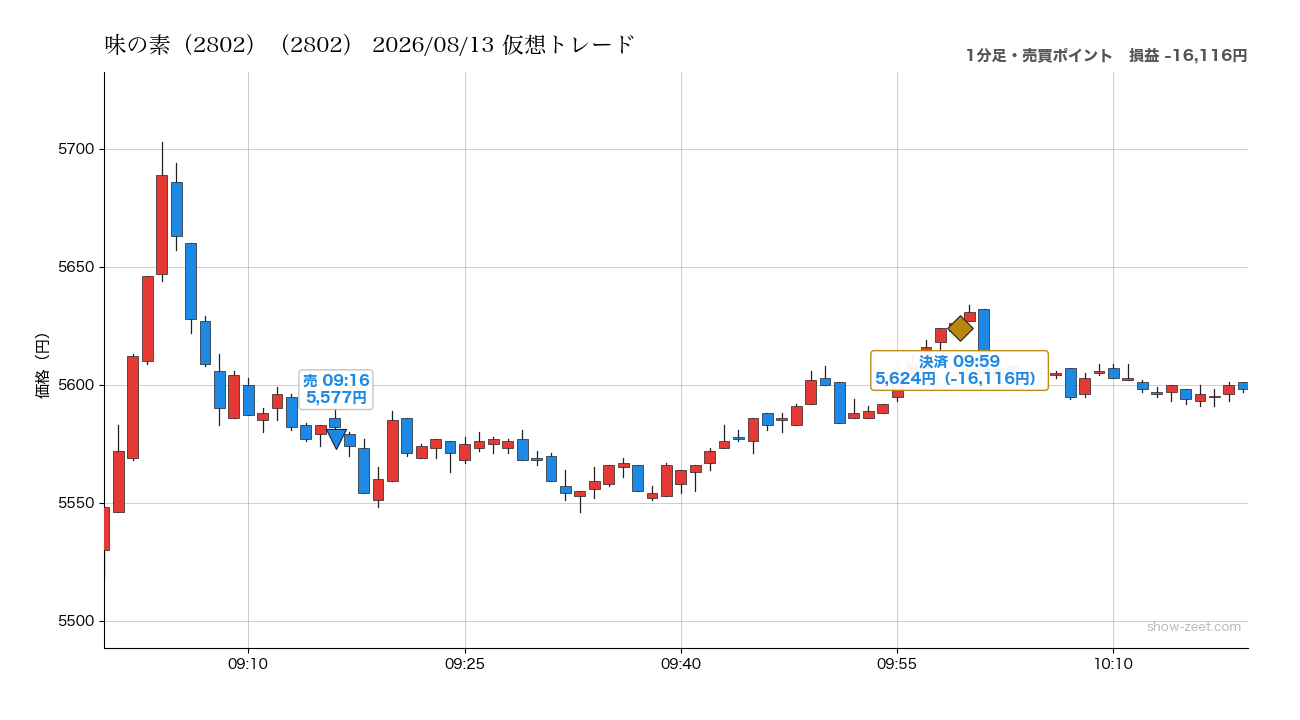This screenshot has height=720, width=1300.
Task: Click the 09:25 time axis label
Action: coord(465,664)
